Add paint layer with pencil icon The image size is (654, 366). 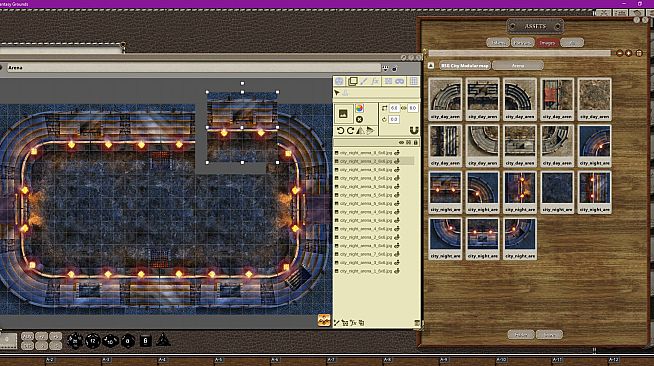pos(337,323)
